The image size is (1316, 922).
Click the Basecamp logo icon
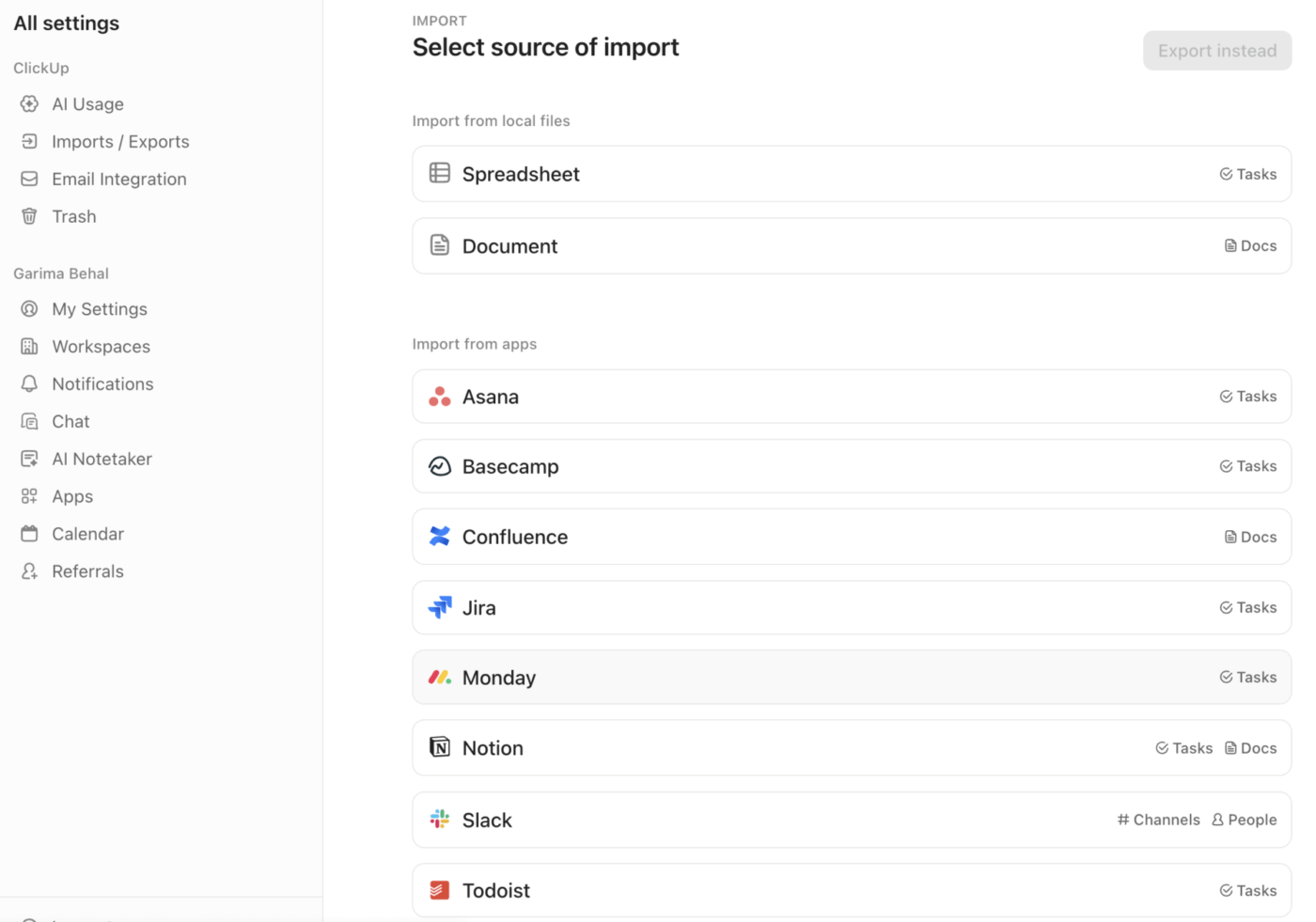pyautogui.click(x=439, y=466)
